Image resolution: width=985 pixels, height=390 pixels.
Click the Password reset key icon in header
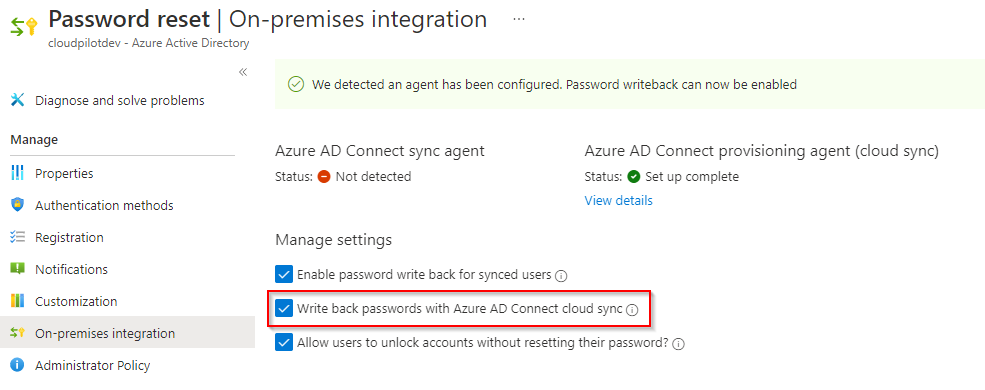tap(24, 28)
